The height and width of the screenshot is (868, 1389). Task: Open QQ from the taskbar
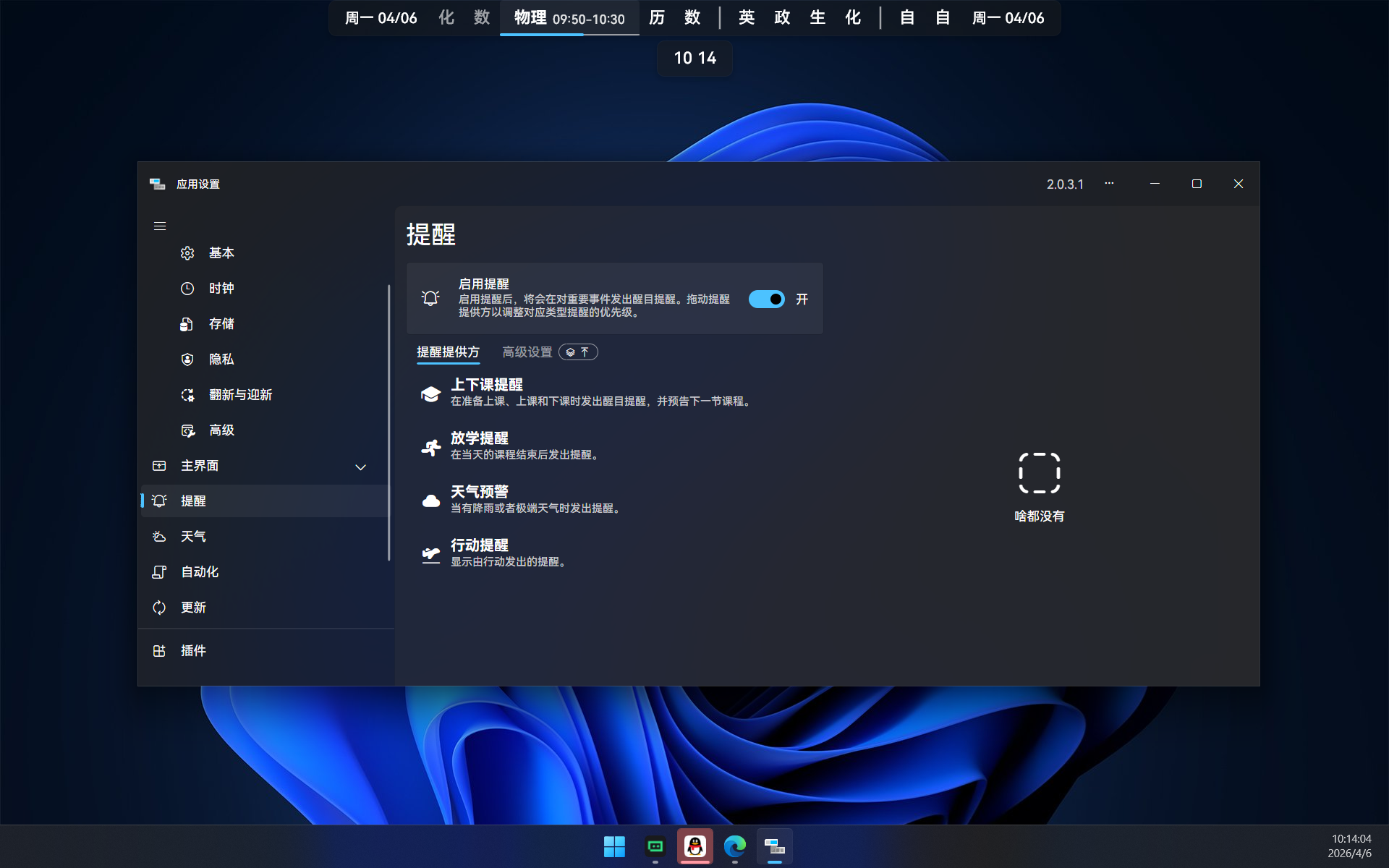[x=694, y=846]
